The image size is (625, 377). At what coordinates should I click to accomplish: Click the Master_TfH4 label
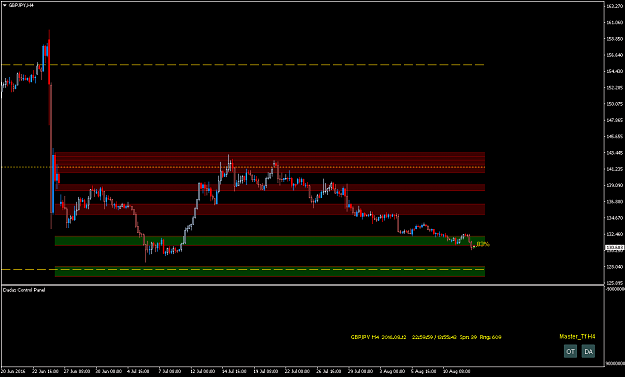577,337
